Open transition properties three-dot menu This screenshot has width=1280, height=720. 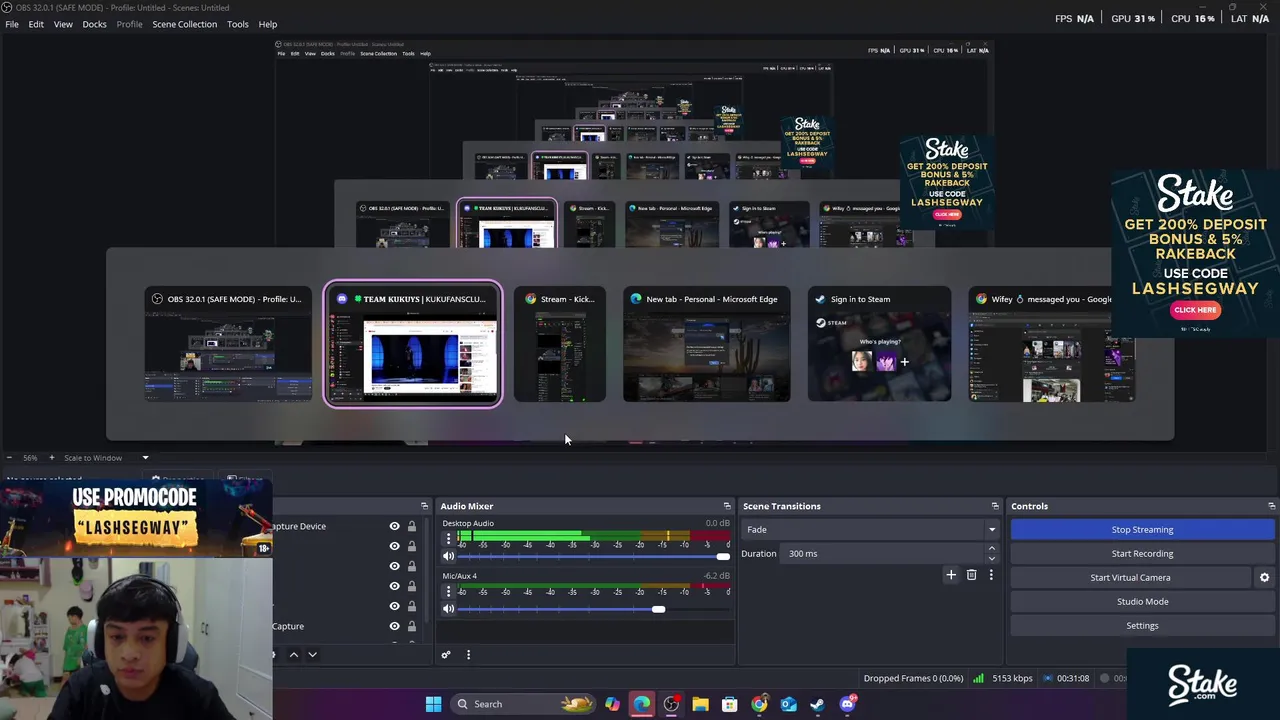[x=991, y=575]
